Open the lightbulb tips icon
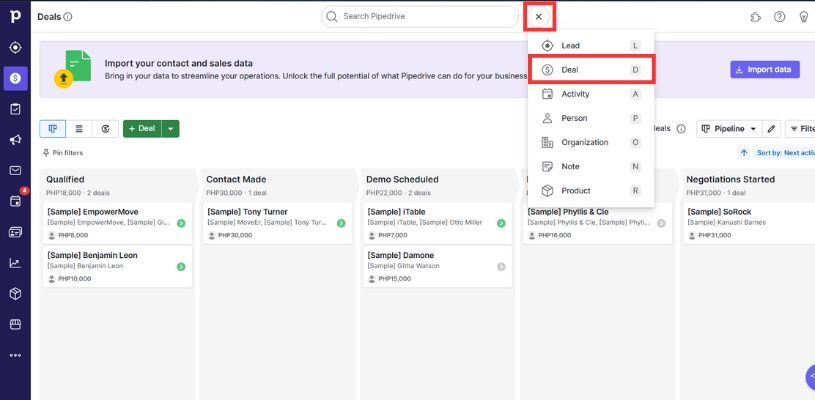Screen dimensions: 815x400 tap(803, 17)
